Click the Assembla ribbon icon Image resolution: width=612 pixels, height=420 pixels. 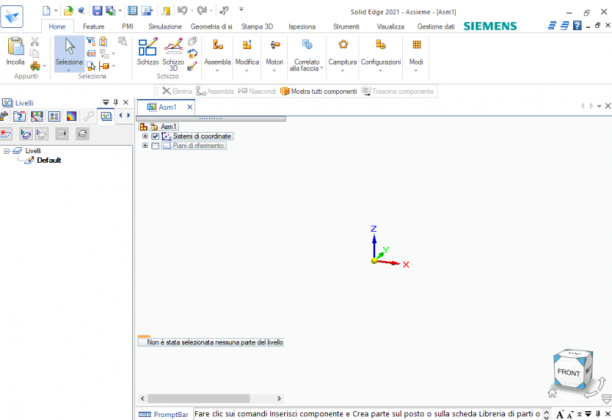tap(217, 45)
